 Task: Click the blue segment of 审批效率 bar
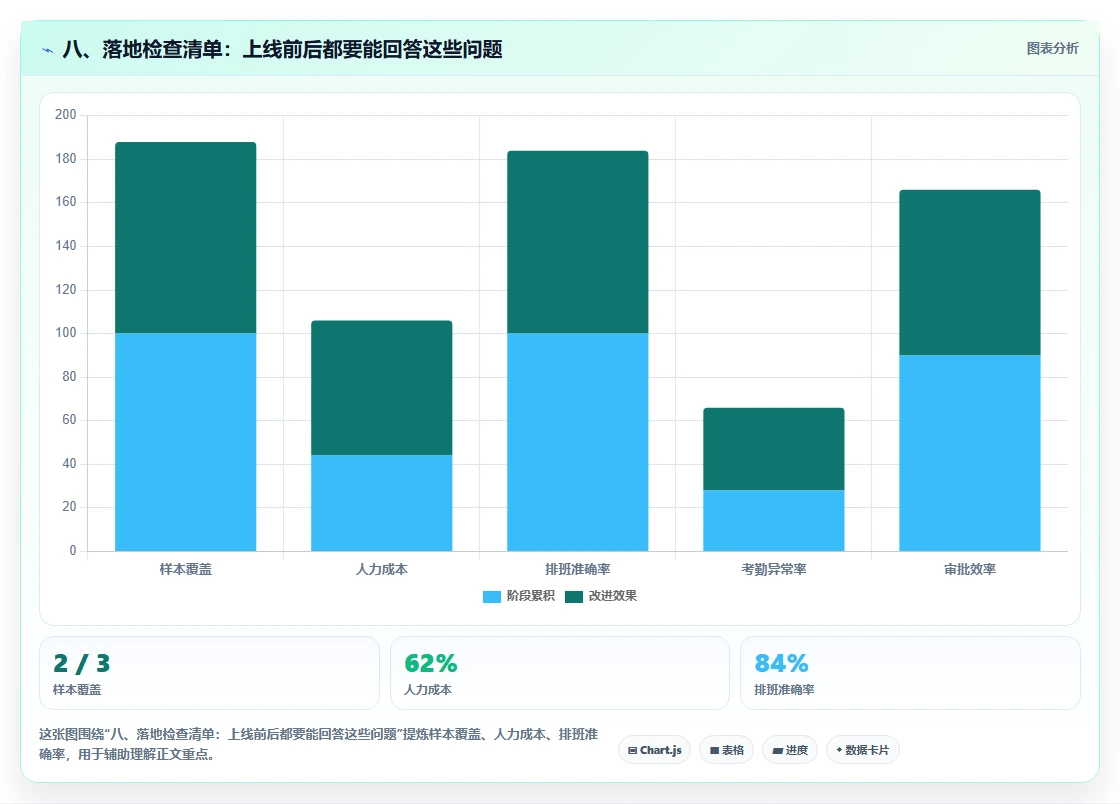970,453
